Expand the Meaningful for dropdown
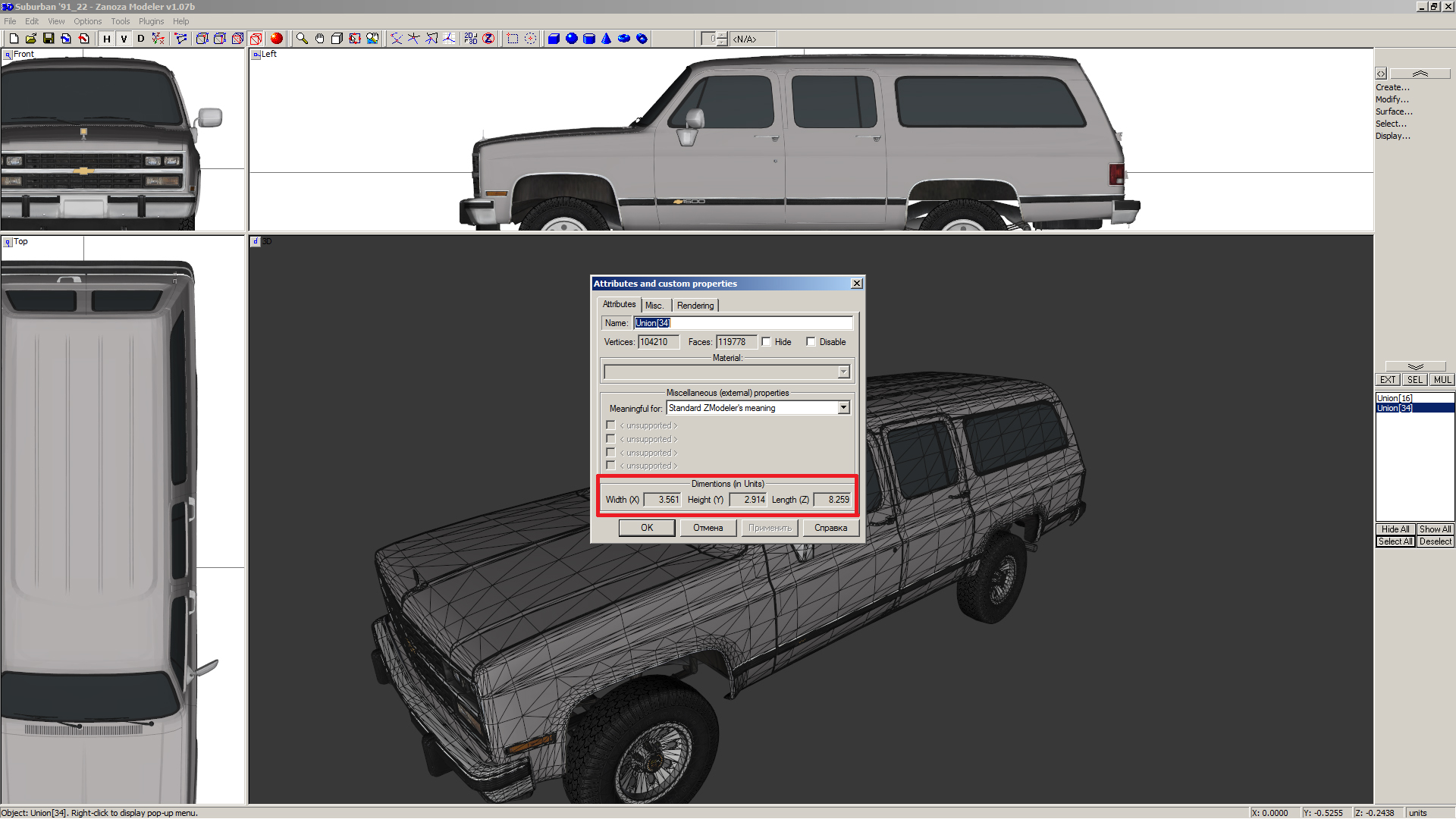This screenshot has width=1456, height=819. pos(843,408)
